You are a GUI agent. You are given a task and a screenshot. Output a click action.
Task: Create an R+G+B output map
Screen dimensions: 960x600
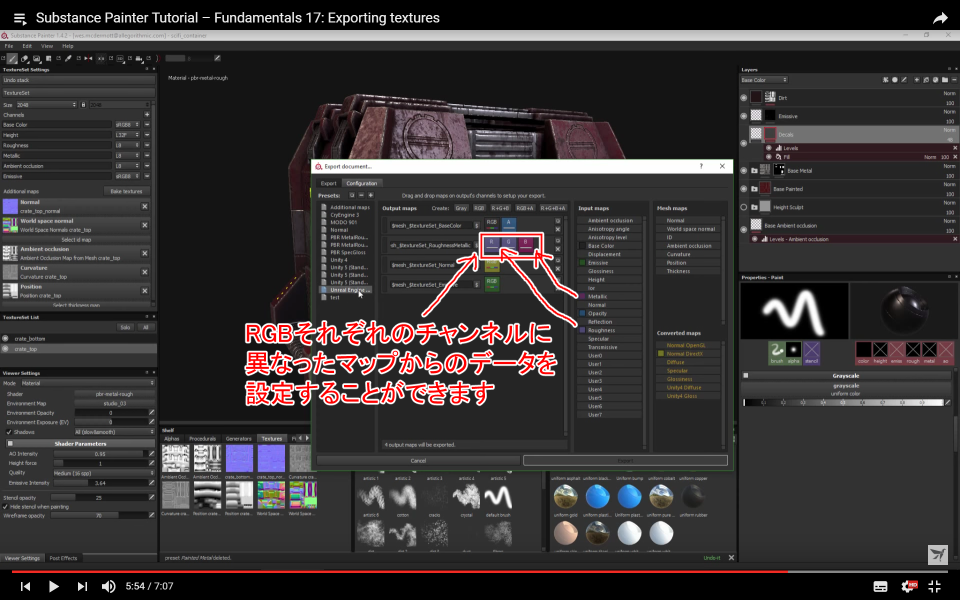click(x=500, y=208)
